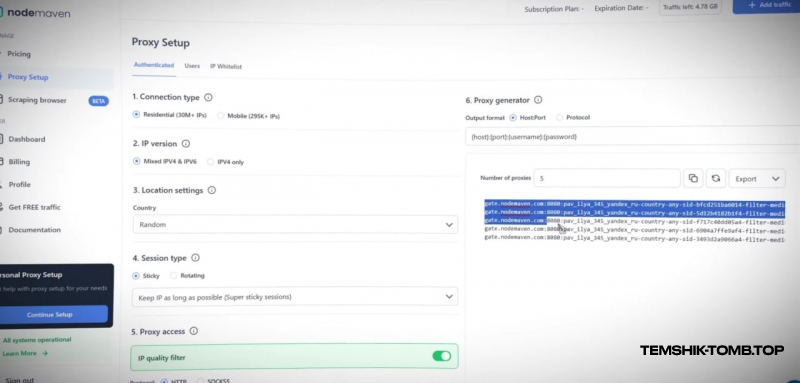Viewport: 800px width, 383px height.
Task: Toggle the IP quality filter switch
Action: coord(441,356)
